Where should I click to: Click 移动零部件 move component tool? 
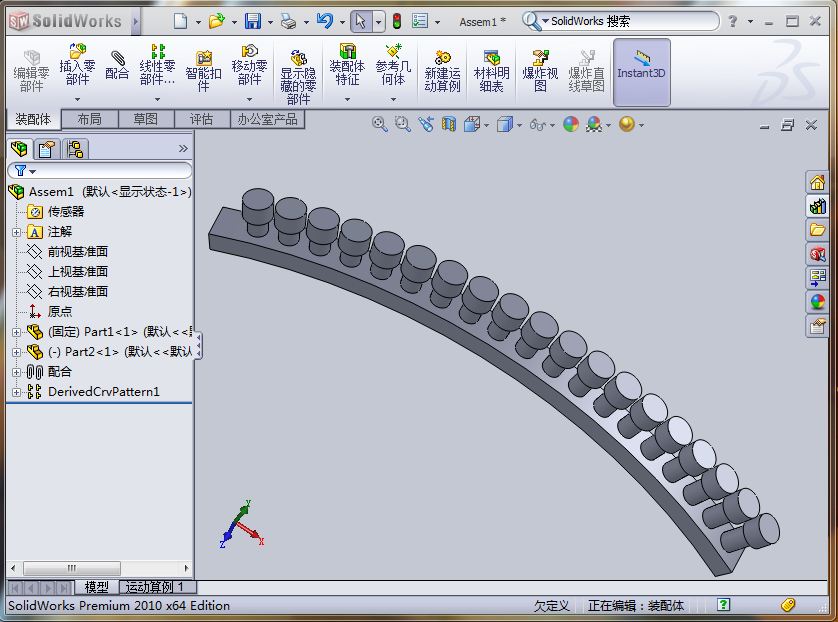click(249, 66)
